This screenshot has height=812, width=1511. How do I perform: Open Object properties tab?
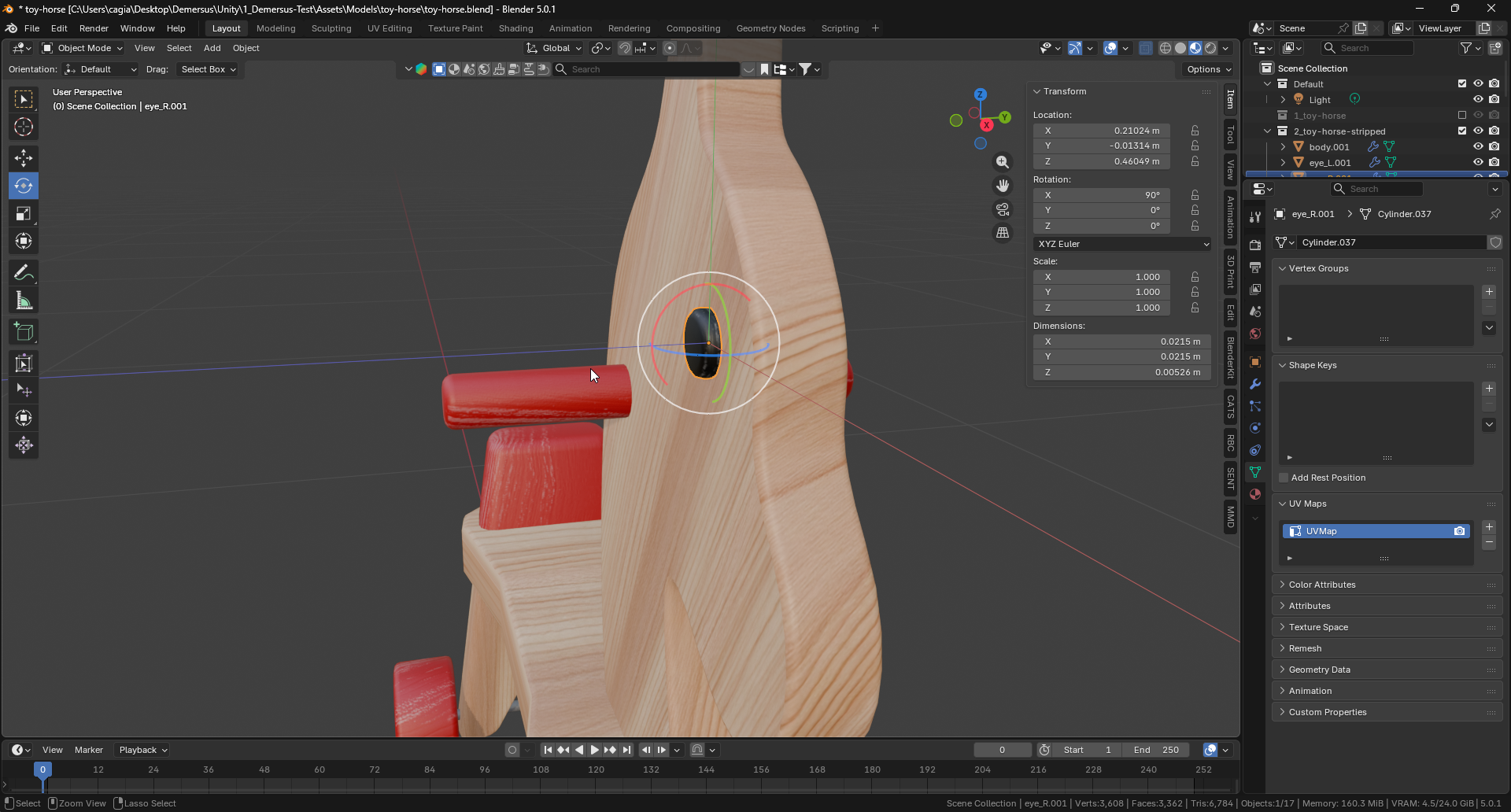[x=1255, y=362]
